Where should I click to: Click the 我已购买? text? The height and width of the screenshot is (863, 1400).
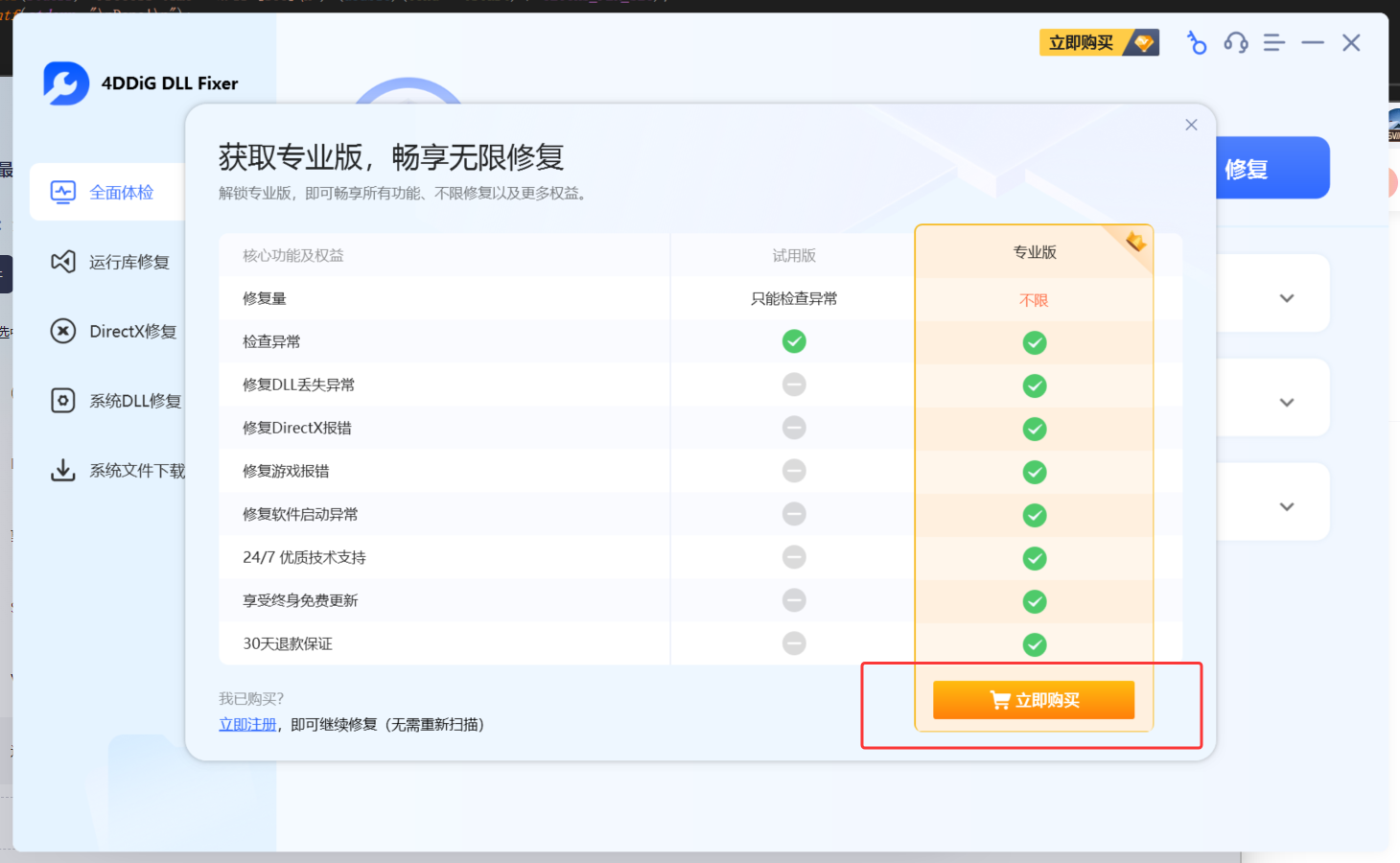pos(251,698)
